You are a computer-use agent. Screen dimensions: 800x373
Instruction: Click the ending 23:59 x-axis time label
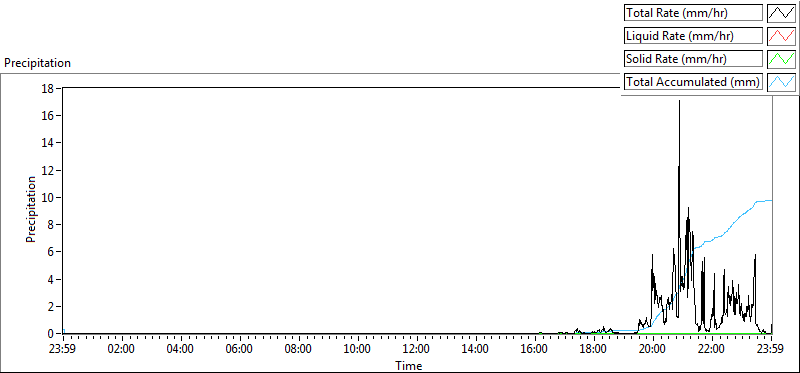tap(770, 350)
